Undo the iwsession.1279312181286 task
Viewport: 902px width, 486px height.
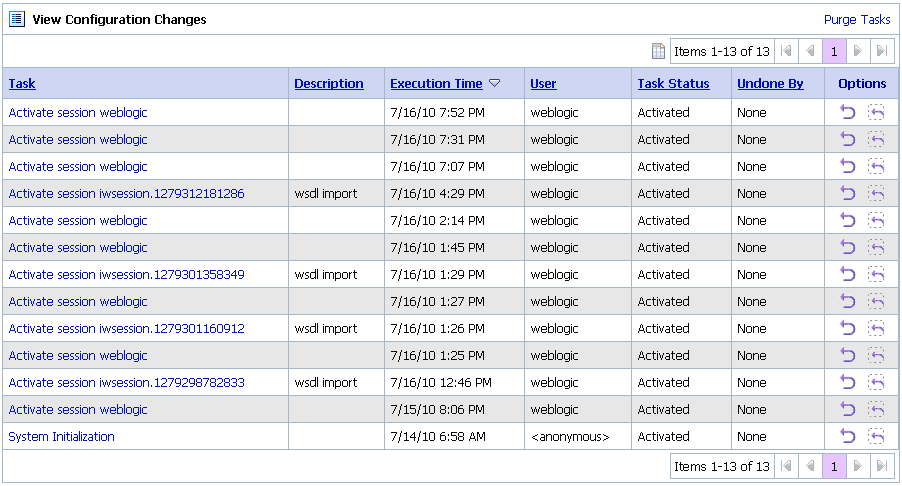coord(848,193)
